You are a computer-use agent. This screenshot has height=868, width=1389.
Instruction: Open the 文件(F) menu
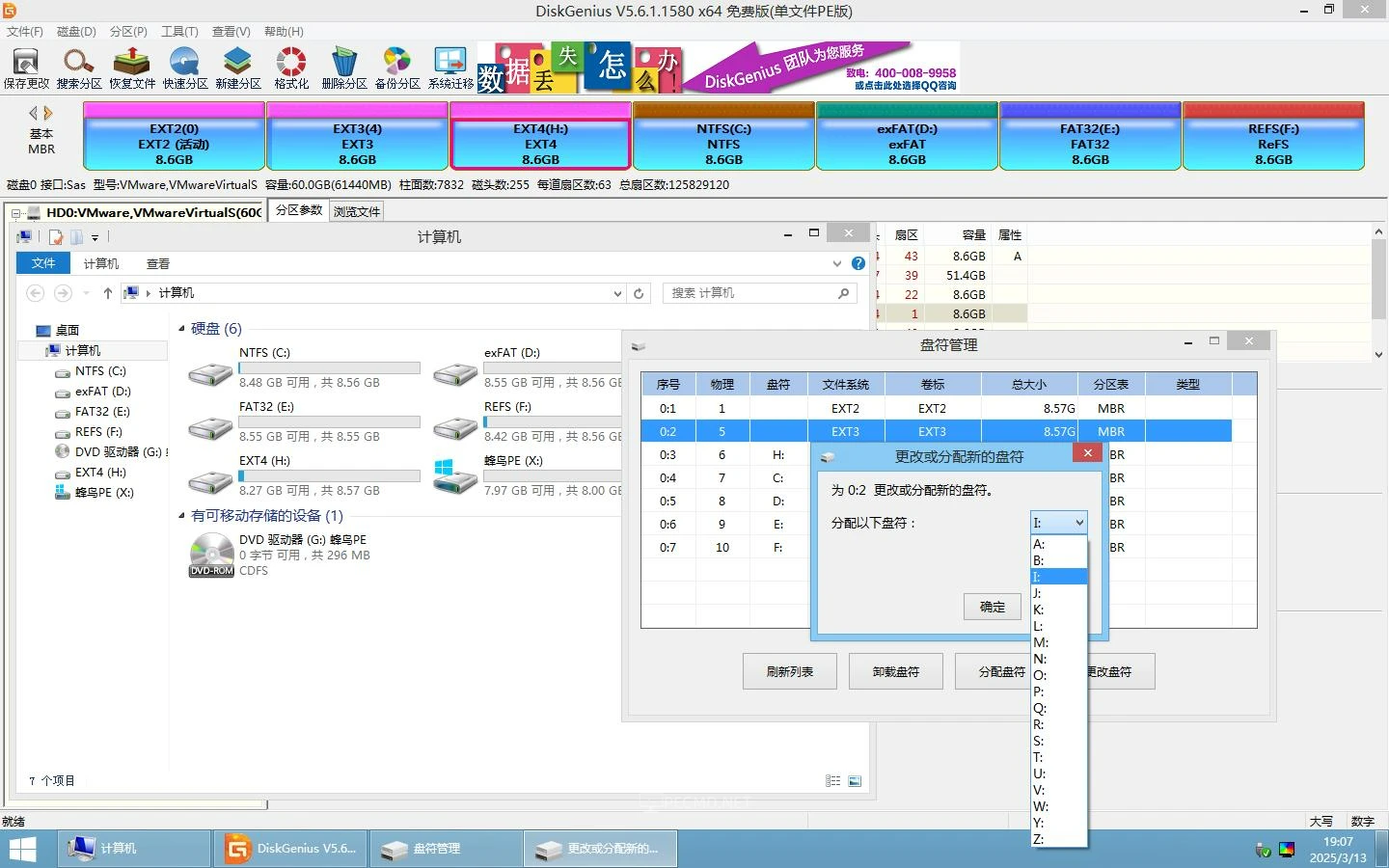pos(25,31)
